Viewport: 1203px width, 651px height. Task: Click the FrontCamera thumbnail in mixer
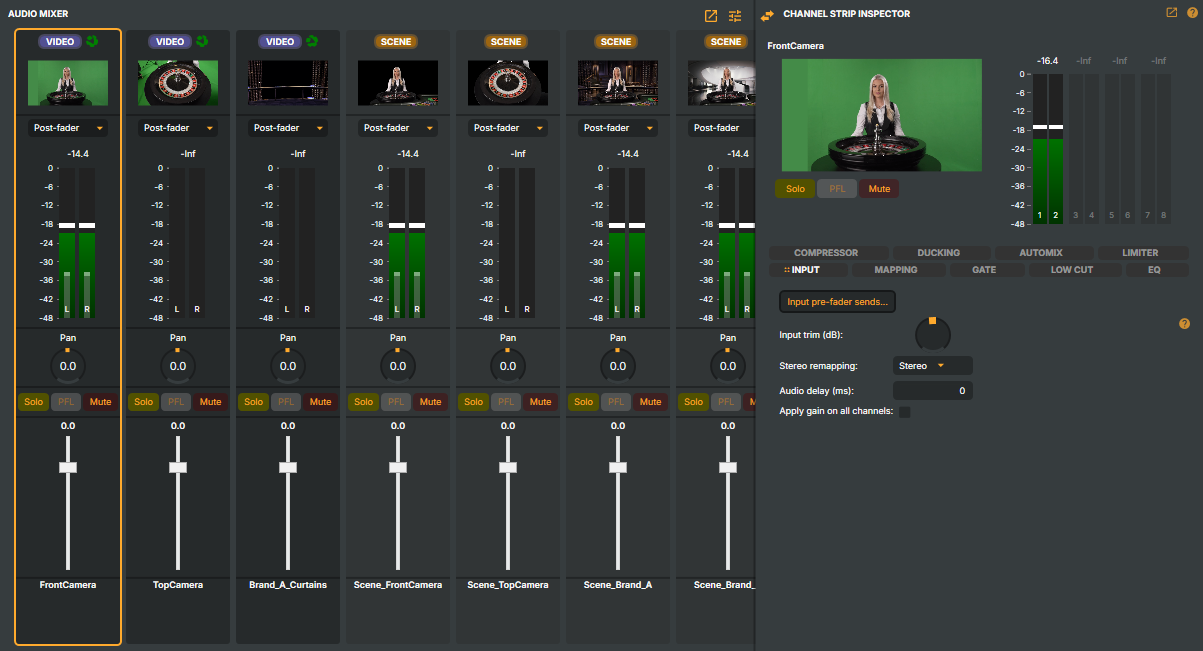68,83
